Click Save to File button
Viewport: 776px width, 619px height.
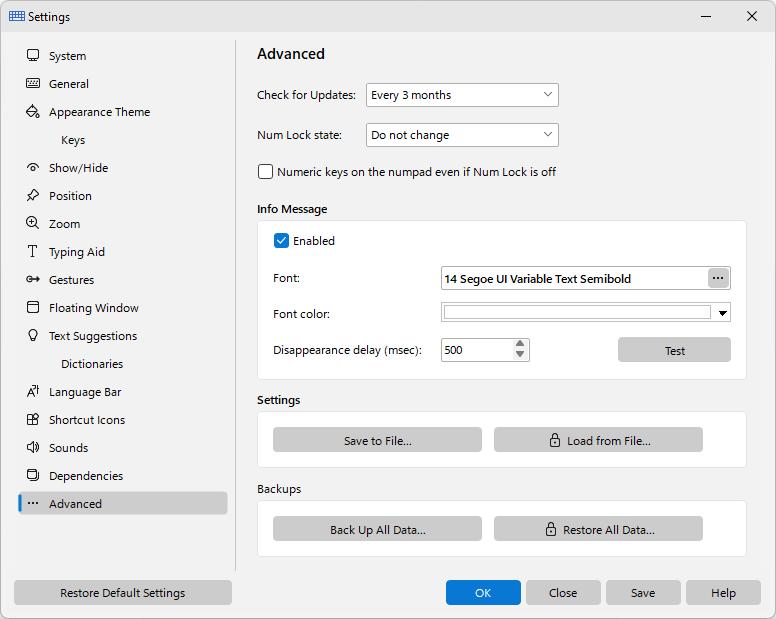(x=377, y=440)
